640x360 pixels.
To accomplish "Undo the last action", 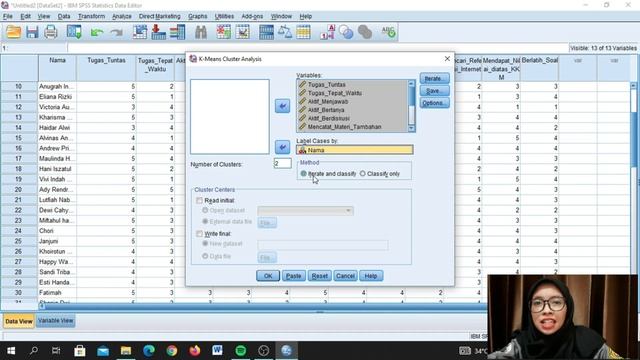I will click(97, 32).
